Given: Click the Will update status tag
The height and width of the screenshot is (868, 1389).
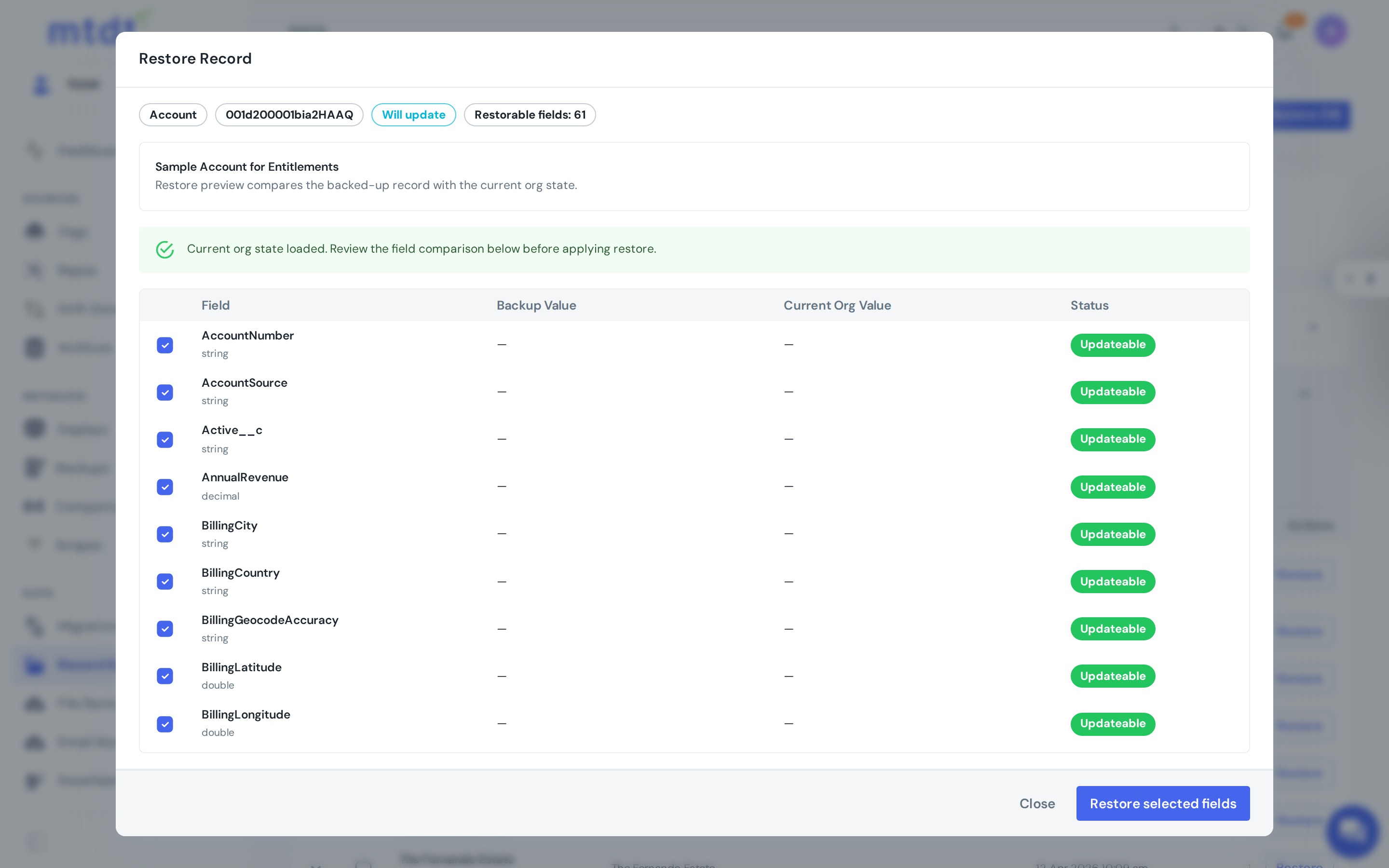Looking at the screenshot, I should (x=413, y=115).
